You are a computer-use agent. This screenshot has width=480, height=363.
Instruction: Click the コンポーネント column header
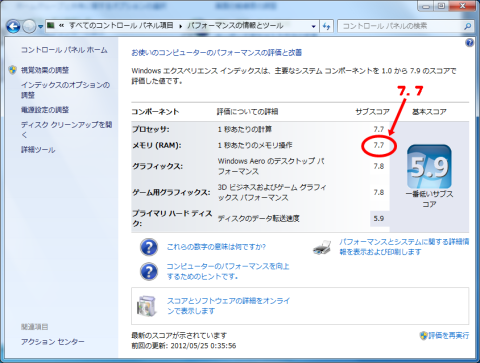[155, 112]
